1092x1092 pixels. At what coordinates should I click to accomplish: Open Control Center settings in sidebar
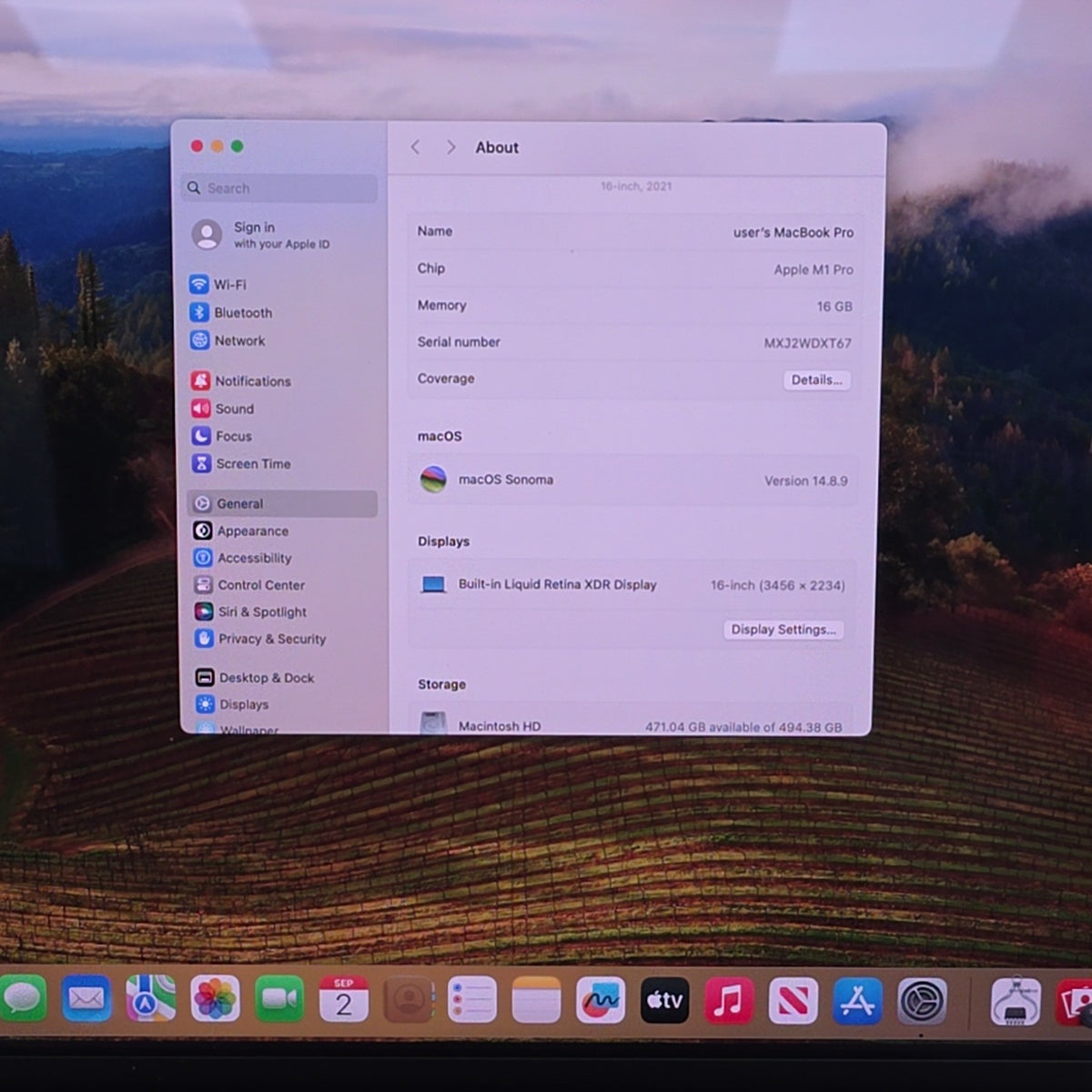249,585
